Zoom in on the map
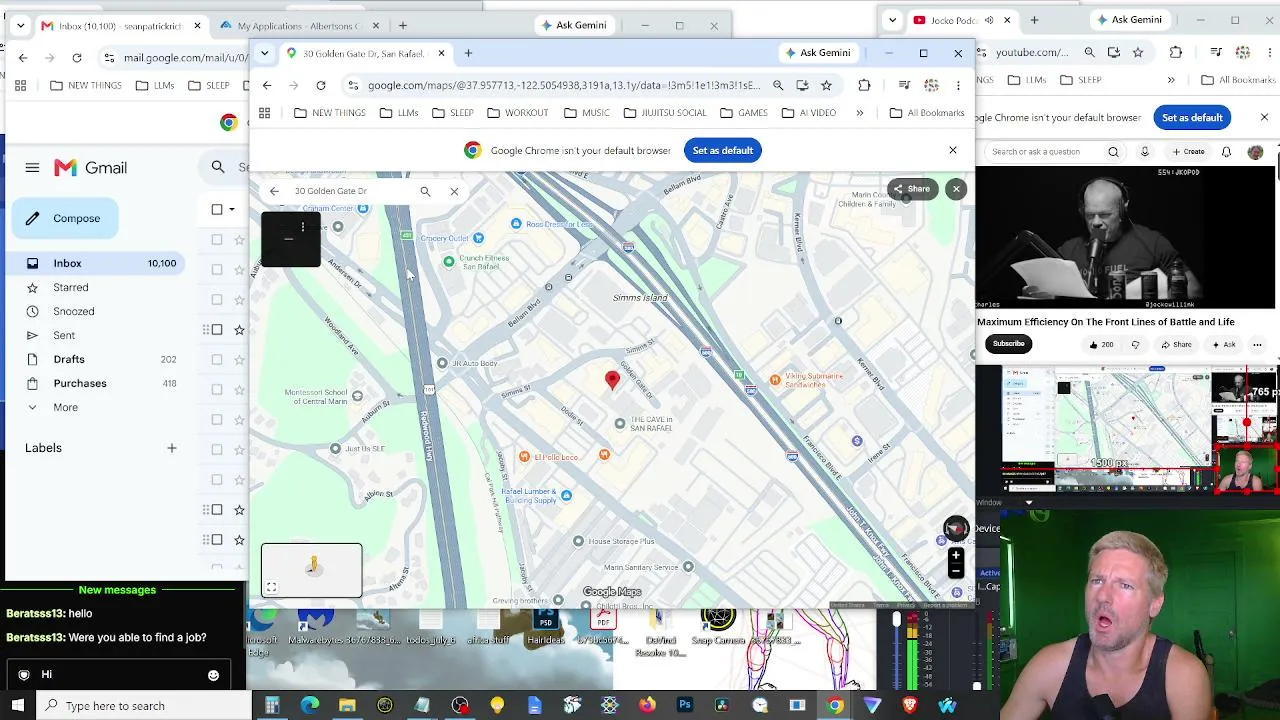1280x720 pixels. [x=956, y=555]
